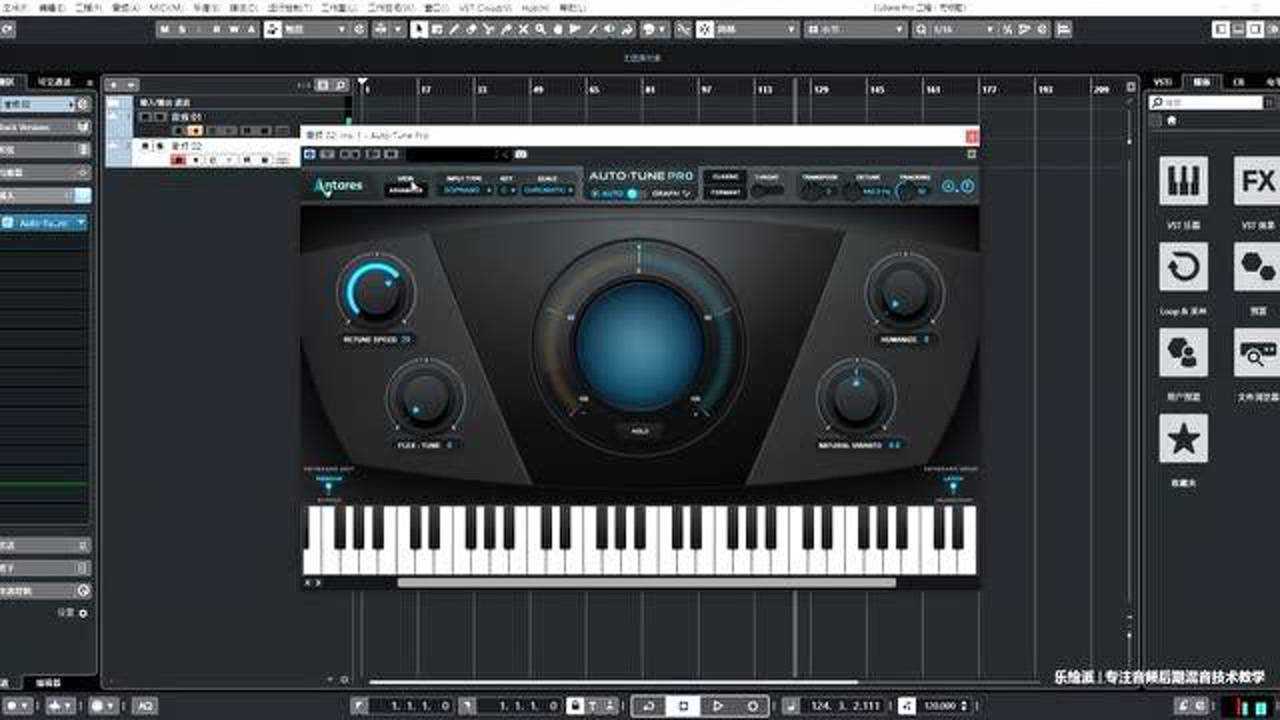Toggle Keyboard Mode Latch/Momentary switch
The image size is (1280, 720).
tap(952, 487)
